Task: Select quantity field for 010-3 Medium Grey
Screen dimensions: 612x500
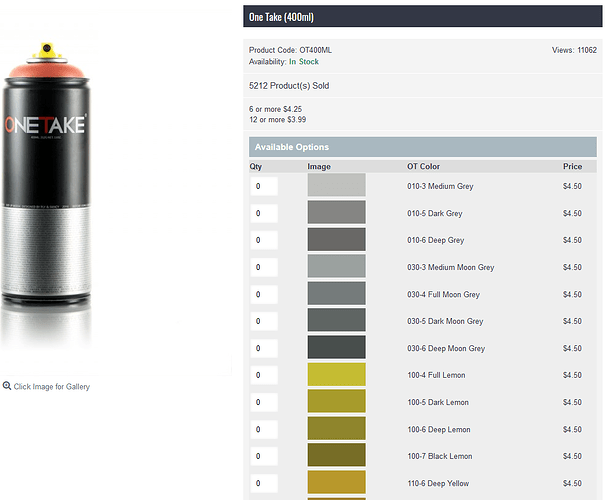Action: pyautogui.click(x=264, y=186)
